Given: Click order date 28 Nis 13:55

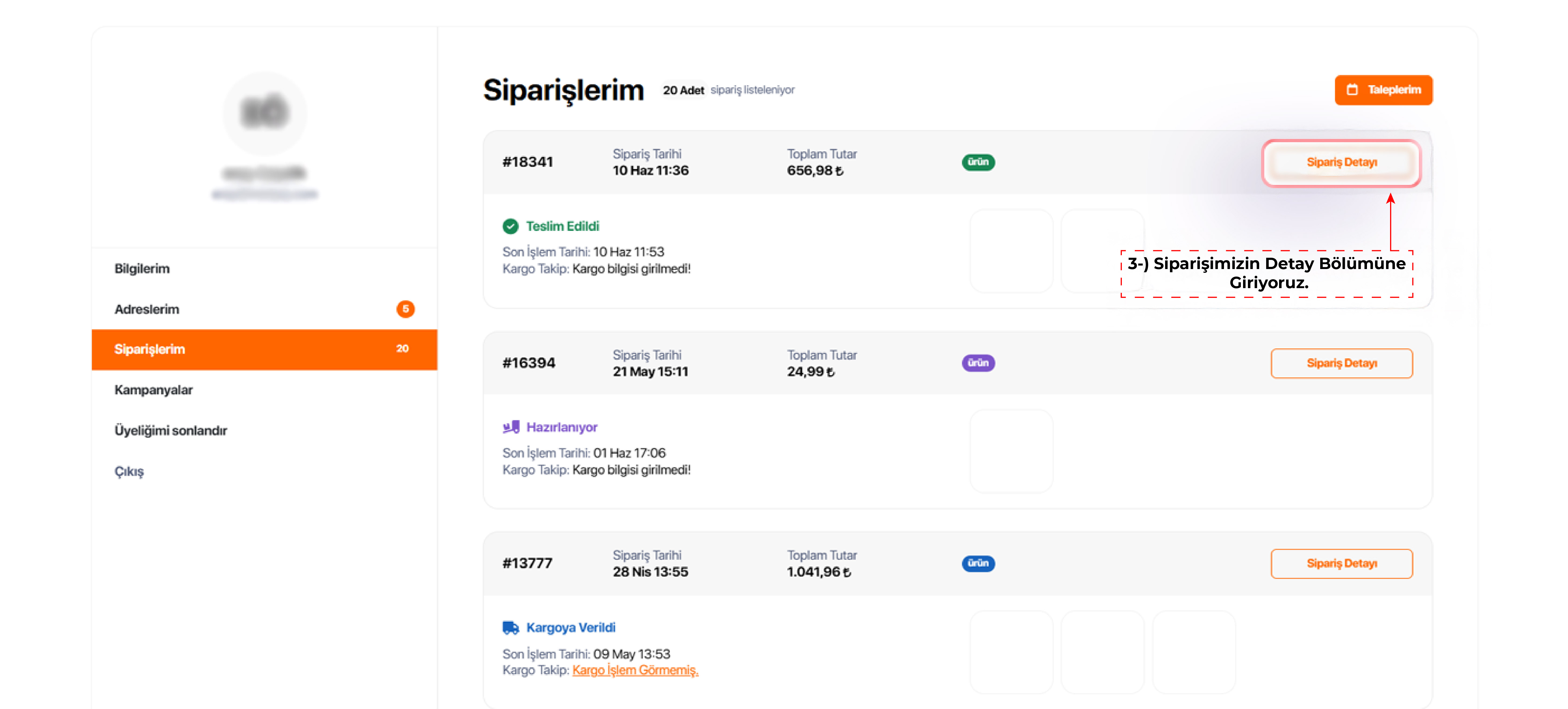Looking at the screenshot, I should (x=651, y=572).
